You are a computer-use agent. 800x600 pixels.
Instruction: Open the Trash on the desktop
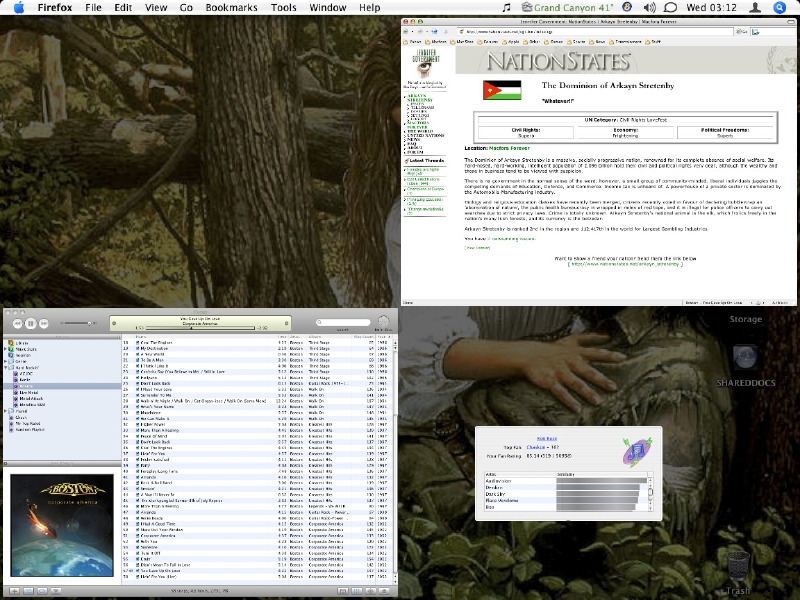click(738, 567)
